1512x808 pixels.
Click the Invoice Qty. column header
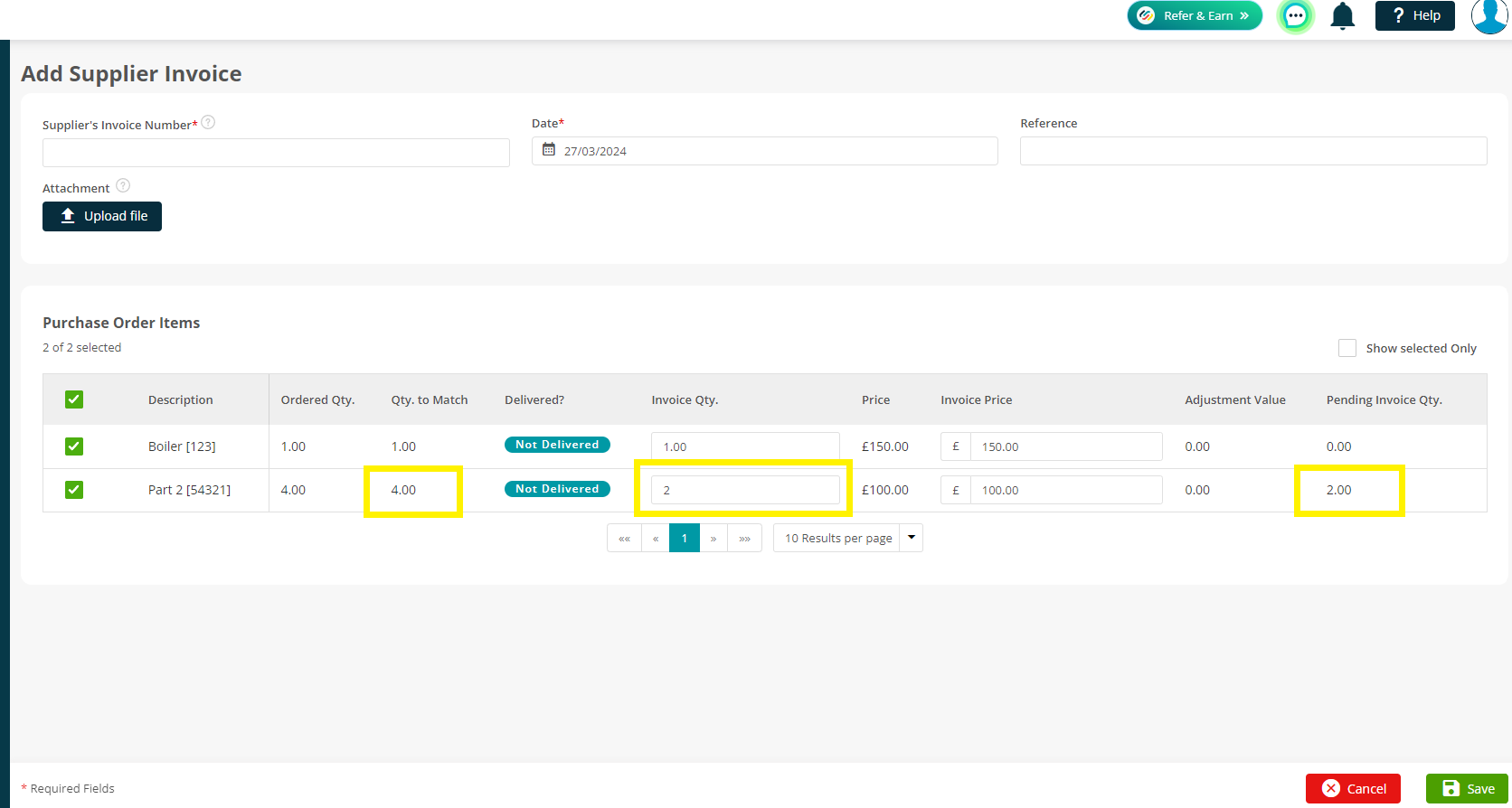tap(685, 399)
